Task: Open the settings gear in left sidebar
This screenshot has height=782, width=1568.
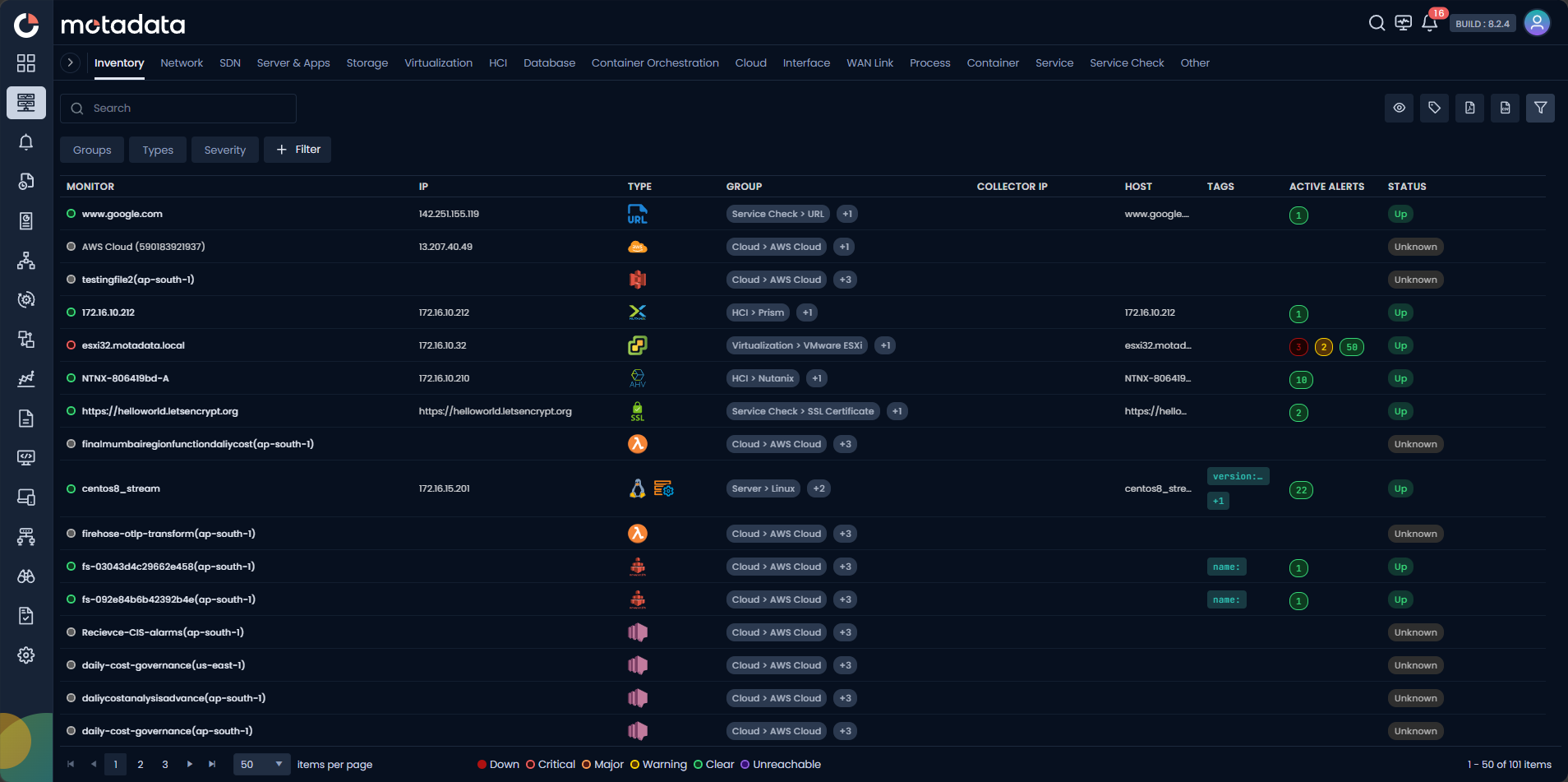Action: pos(26,655)
